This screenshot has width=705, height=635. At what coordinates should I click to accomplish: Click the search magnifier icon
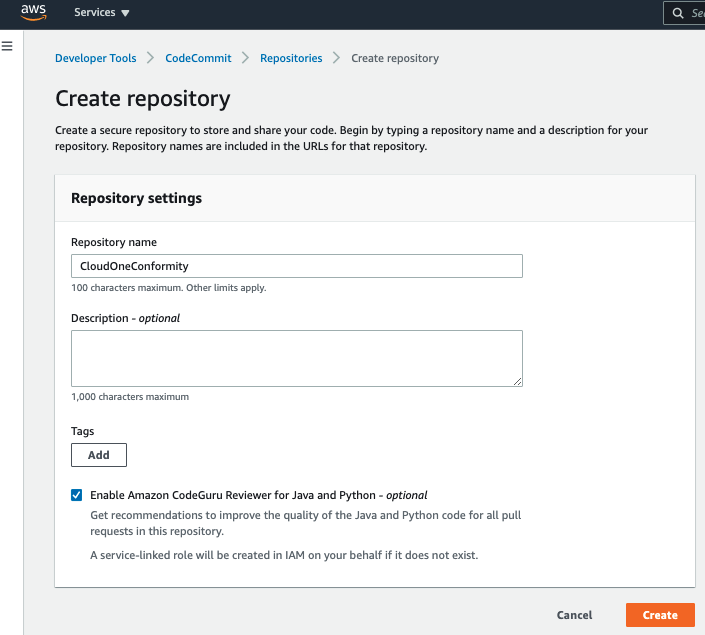coord(678,13)
